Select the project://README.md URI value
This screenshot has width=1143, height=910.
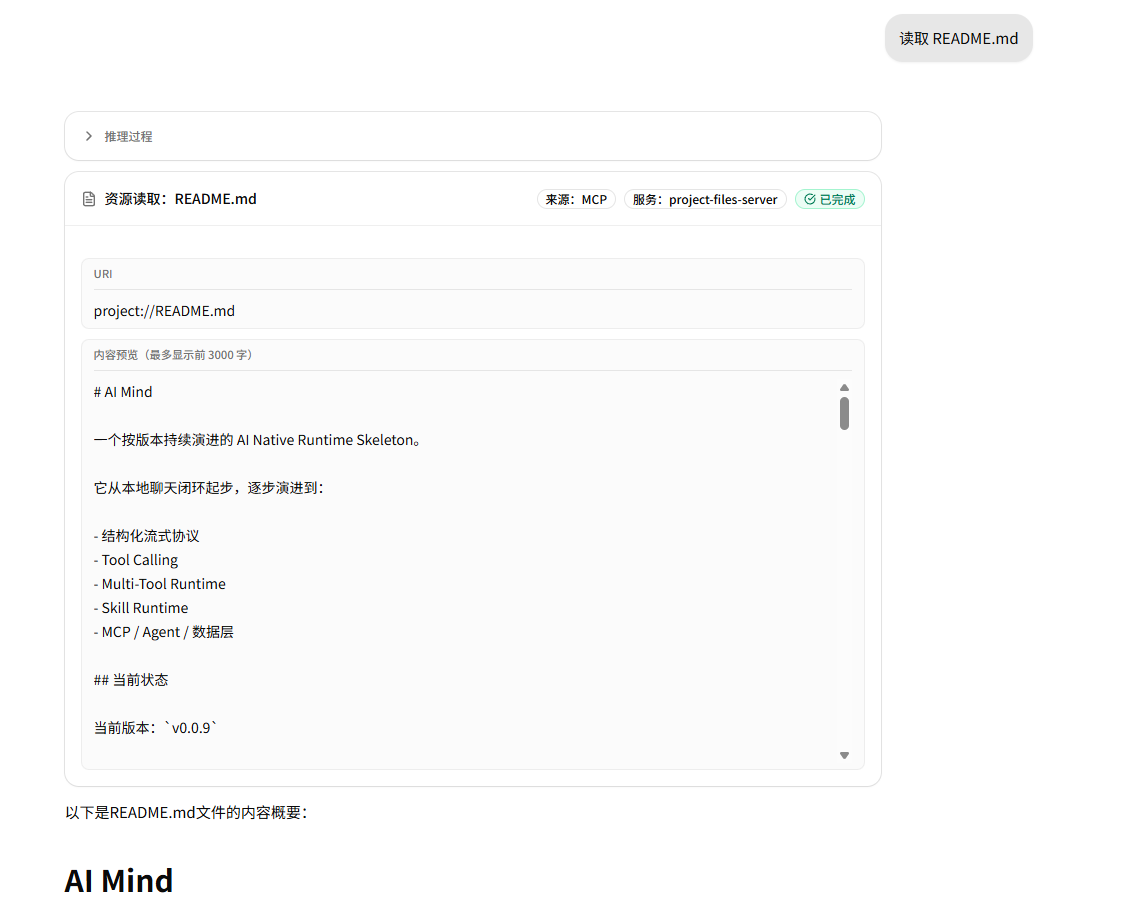coord(164,311)
